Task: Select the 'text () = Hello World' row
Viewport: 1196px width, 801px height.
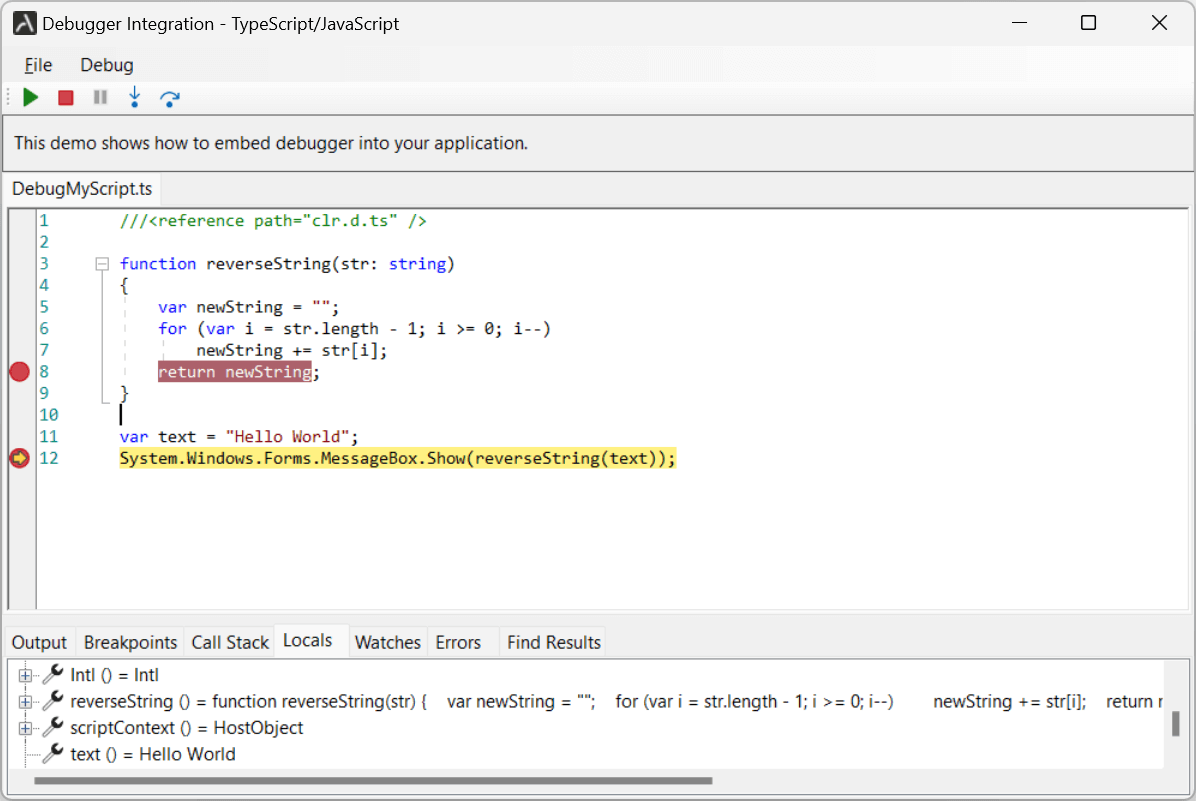Action: [x=153, y=754]
